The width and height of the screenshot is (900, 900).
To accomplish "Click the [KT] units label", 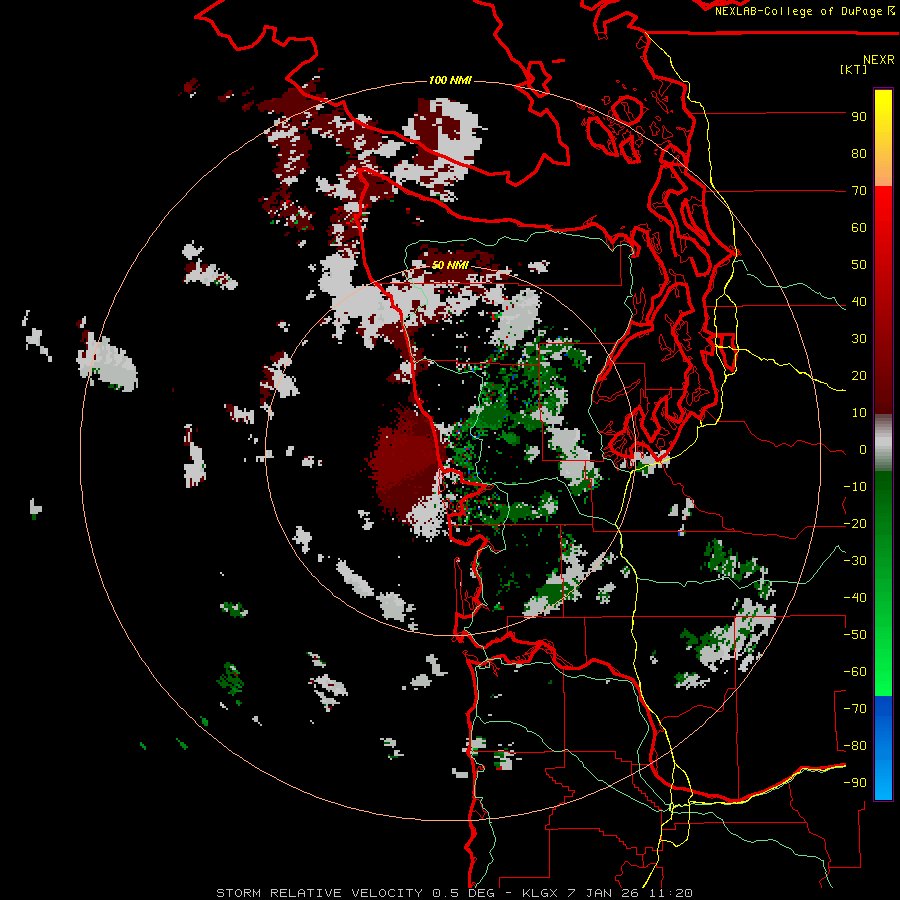I will tap(853, 69).
